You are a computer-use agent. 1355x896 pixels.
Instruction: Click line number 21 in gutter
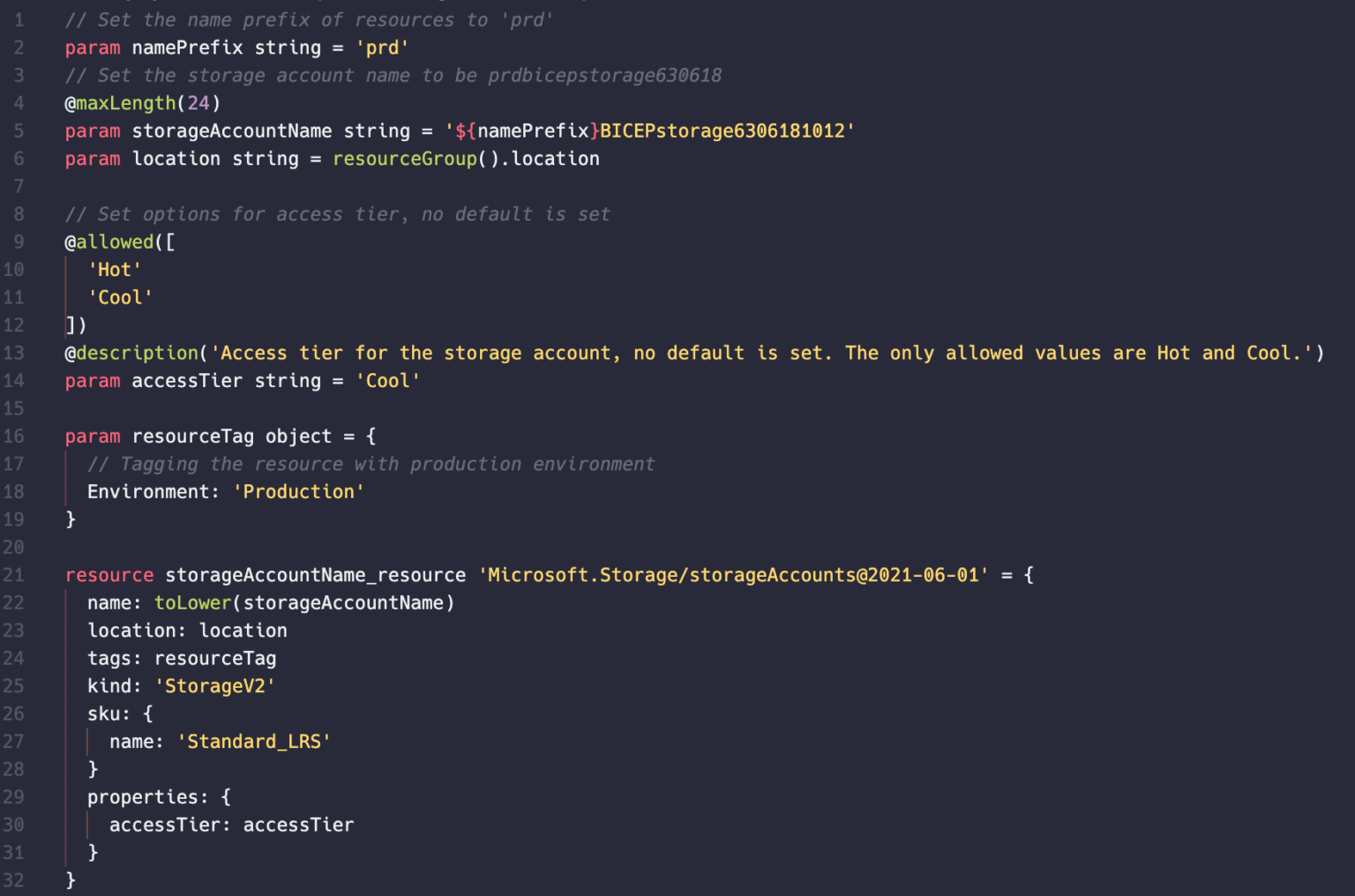(13, 575)
